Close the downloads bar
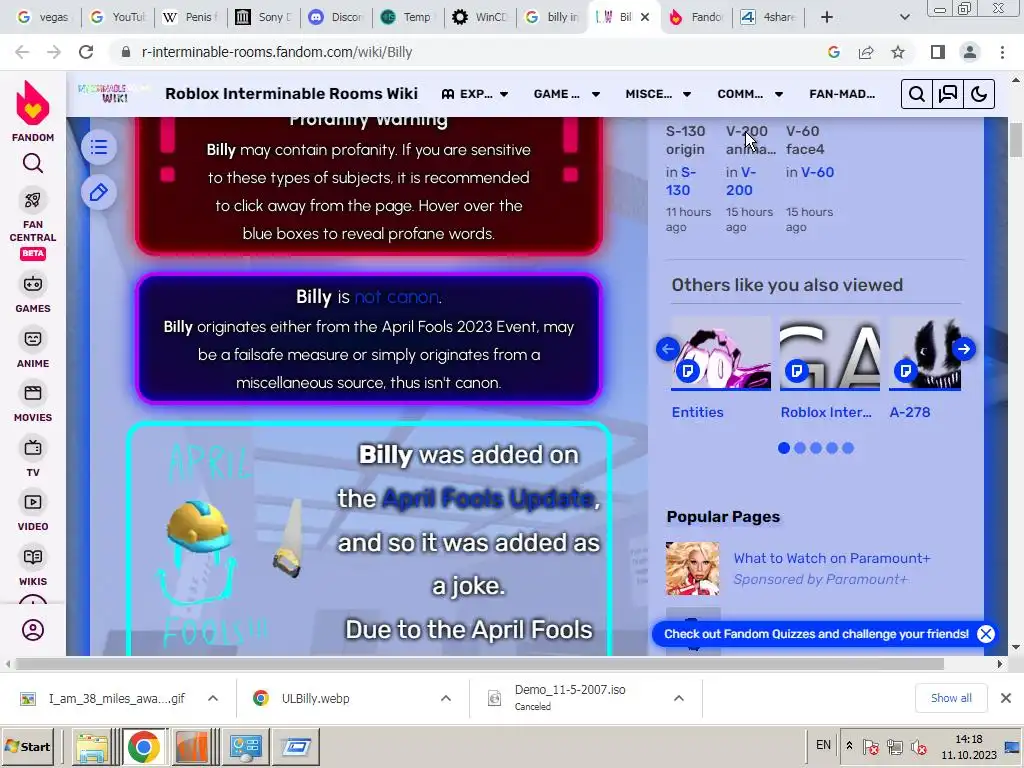Screen dimensions: 1024x768 [x=1006, y=698]
